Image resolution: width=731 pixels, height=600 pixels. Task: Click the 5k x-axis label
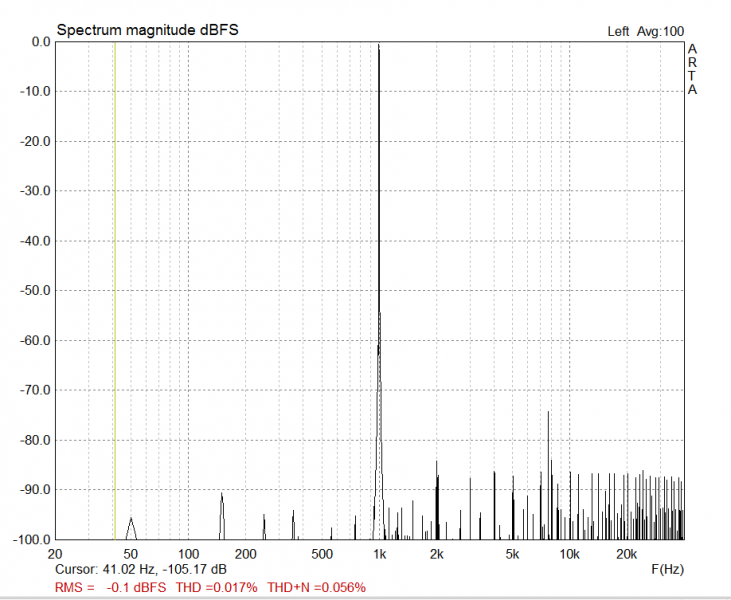pos(512,554)
